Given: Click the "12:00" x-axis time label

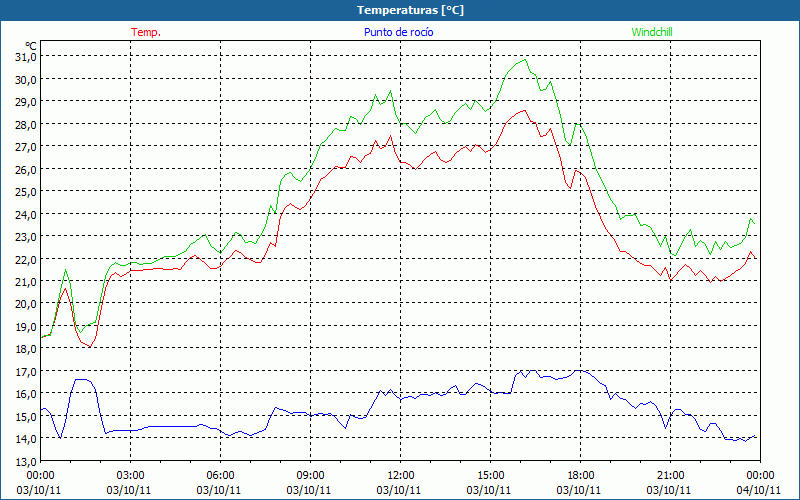Looking at the screenshot, I should pos(401,476).
